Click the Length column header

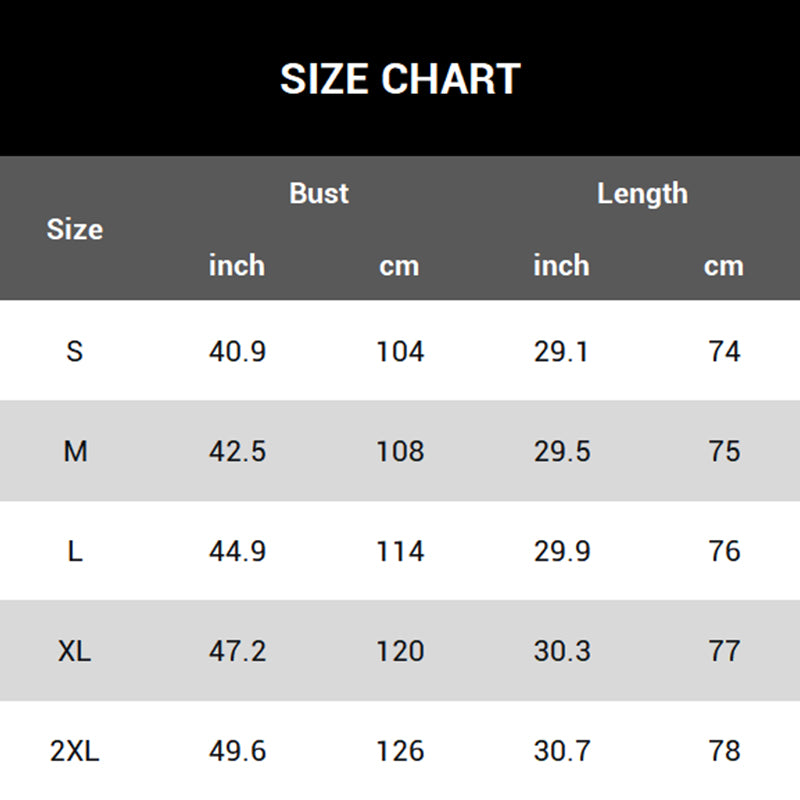(642, 193)
